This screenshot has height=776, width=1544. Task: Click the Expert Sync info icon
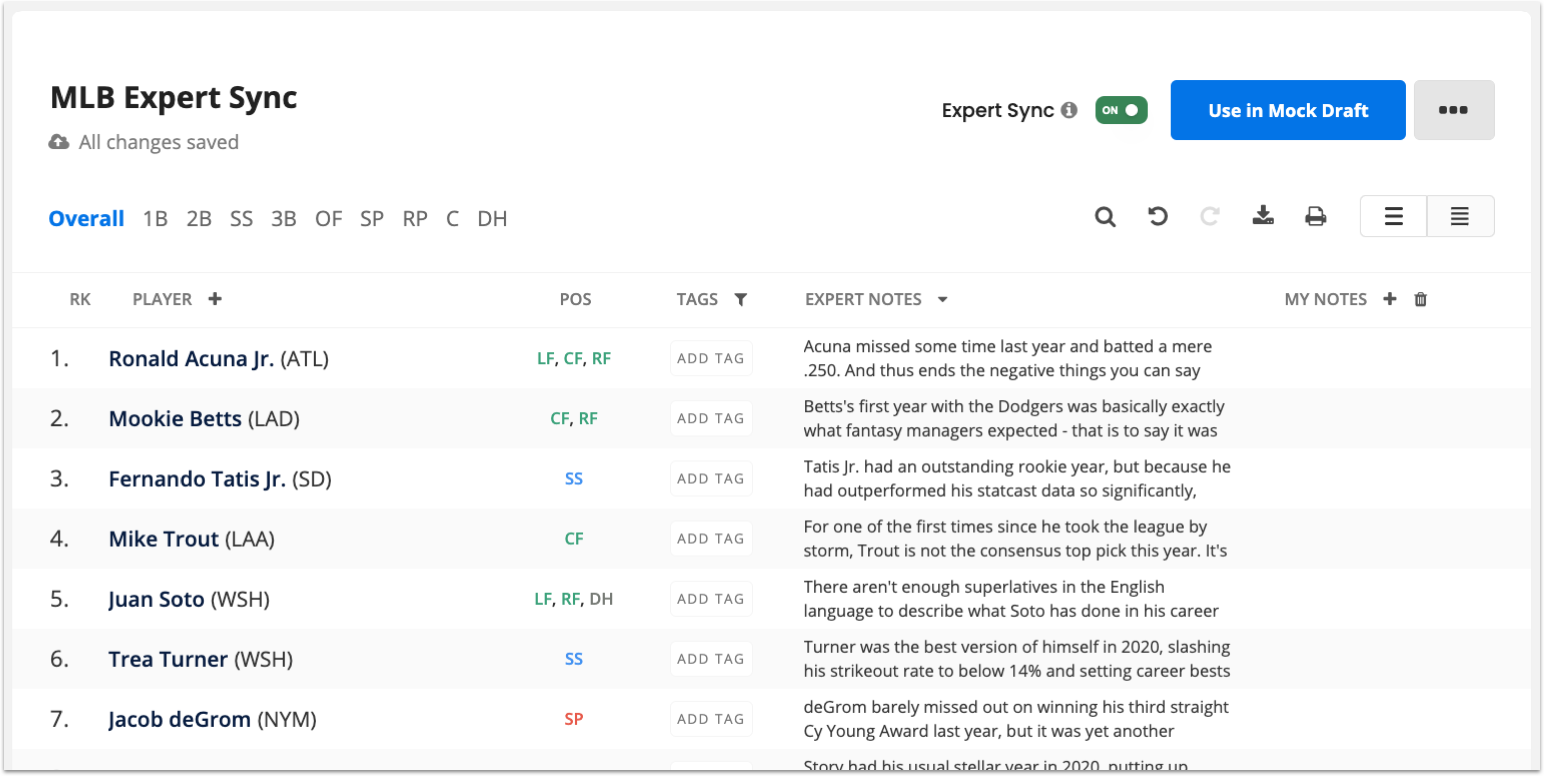pyautogui.click(x=1069, y=110)
